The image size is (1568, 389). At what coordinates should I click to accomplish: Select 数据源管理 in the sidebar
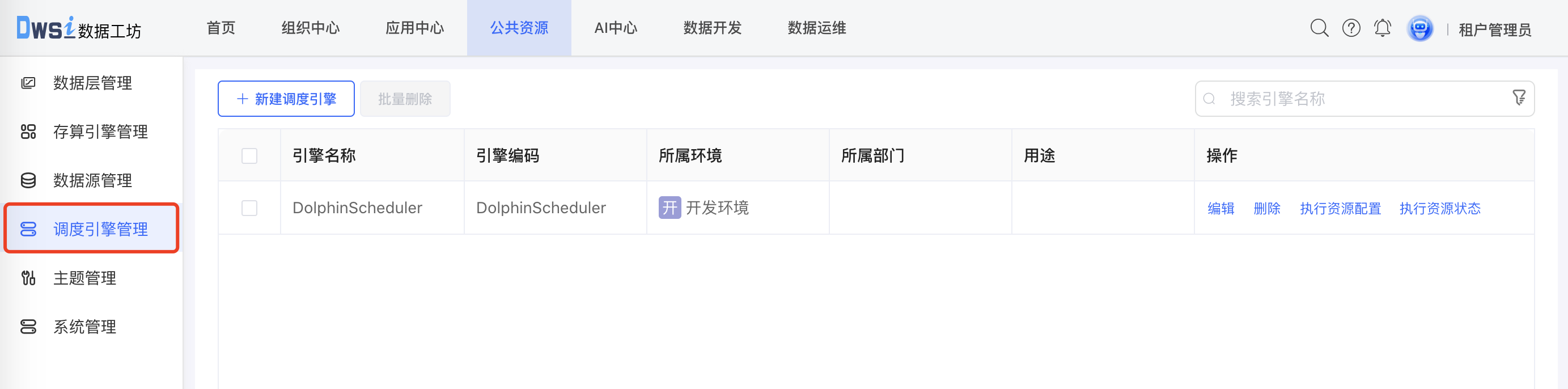click(92, 180)
